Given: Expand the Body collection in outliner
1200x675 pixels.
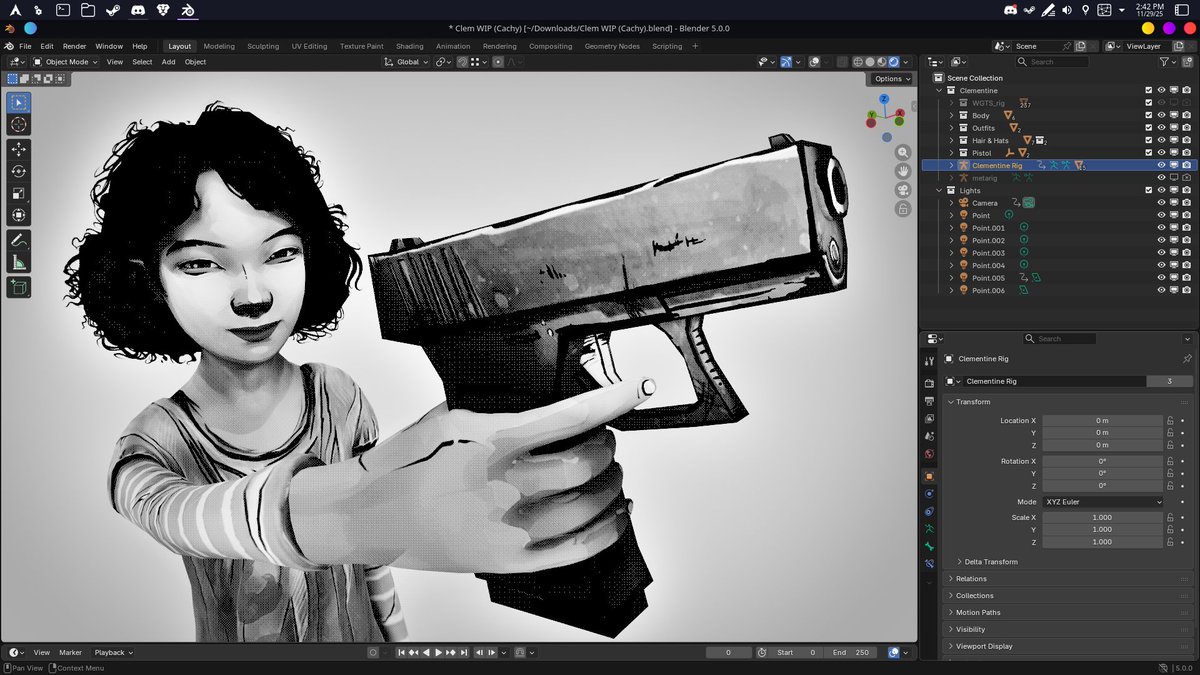Looking at the screenshot, I should tap(951, 115).
